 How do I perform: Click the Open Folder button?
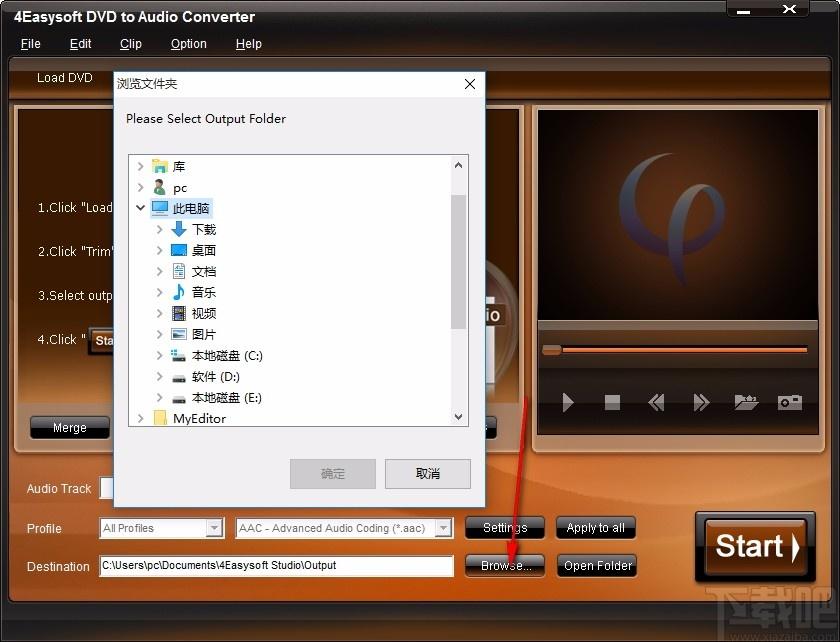click(x=597, y=565)
